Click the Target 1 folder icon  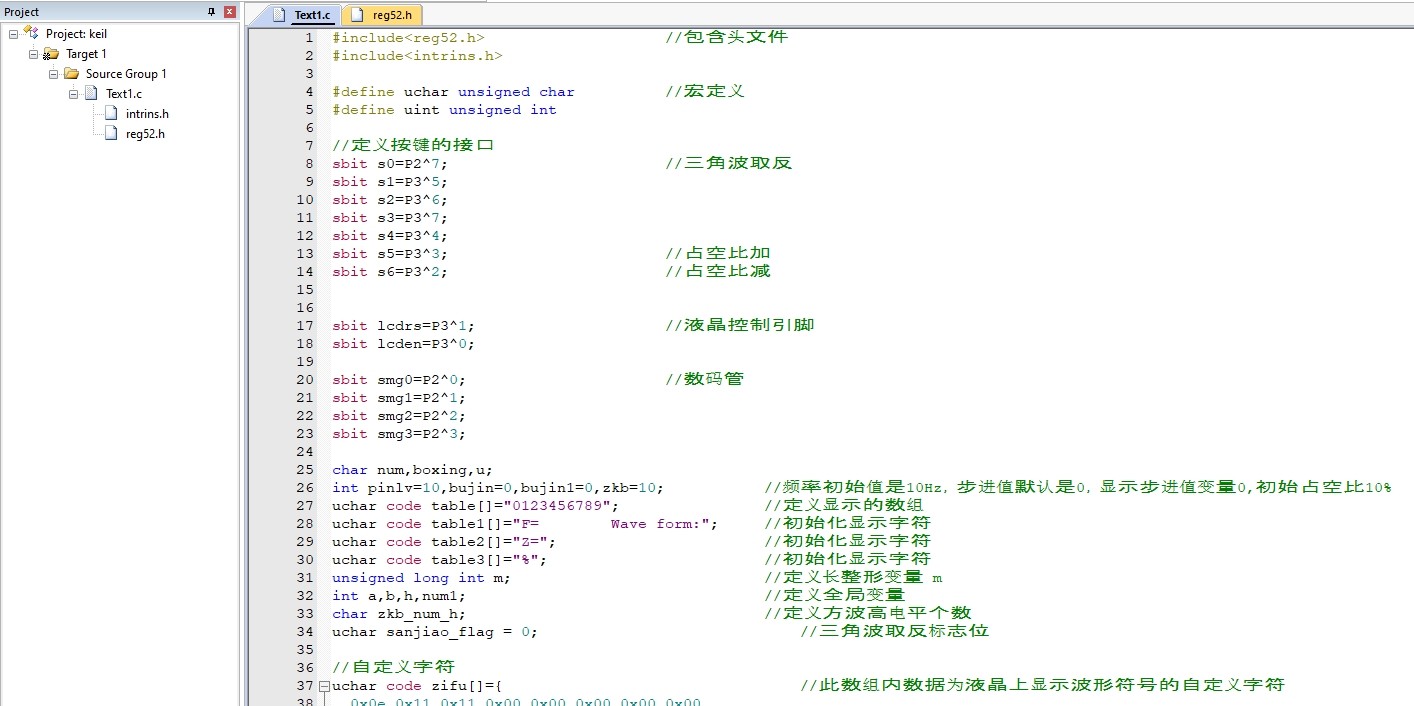[51, 54]
